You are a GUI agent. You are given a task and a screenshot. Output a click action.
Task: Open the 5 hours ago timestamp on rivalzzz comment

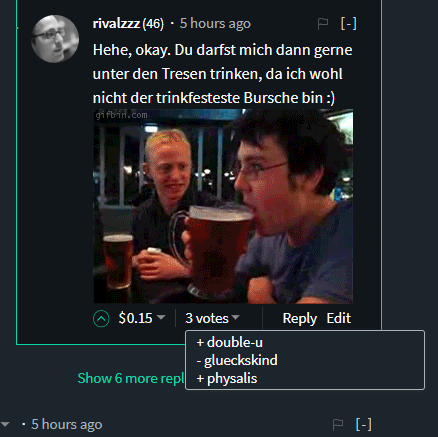[x=215, y=24]
